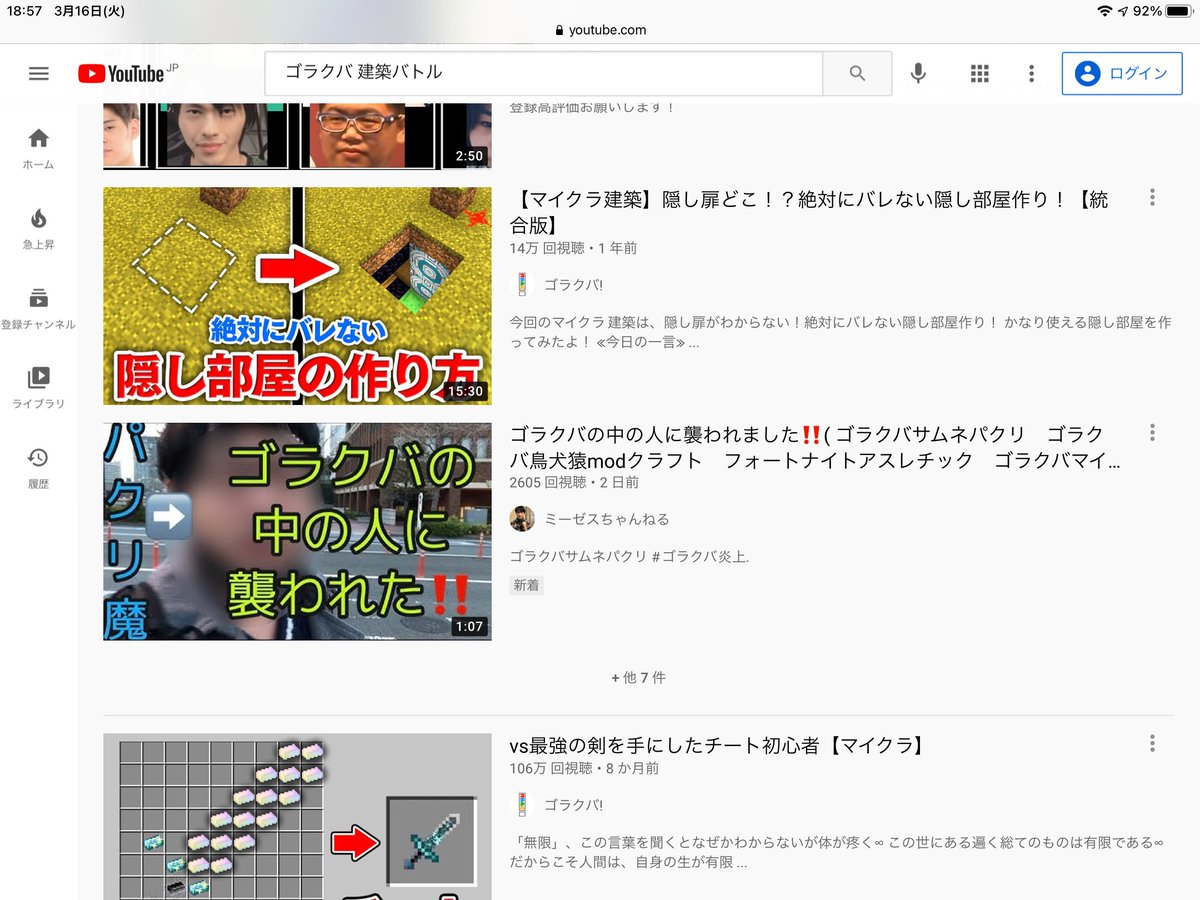Open 履歴 history in the sidebar
1200x900 pixels.
click(x=39, y=468)
